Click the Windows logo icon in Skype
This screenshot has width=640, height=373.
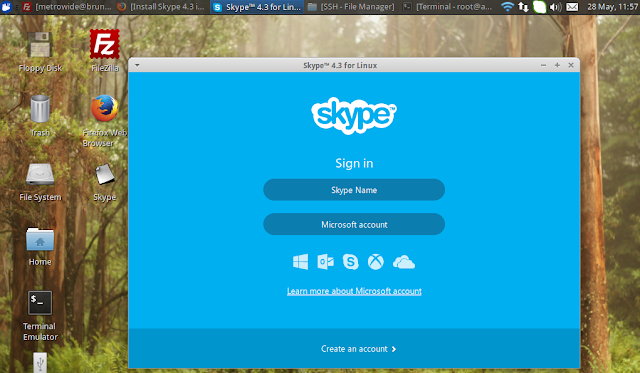300,262
